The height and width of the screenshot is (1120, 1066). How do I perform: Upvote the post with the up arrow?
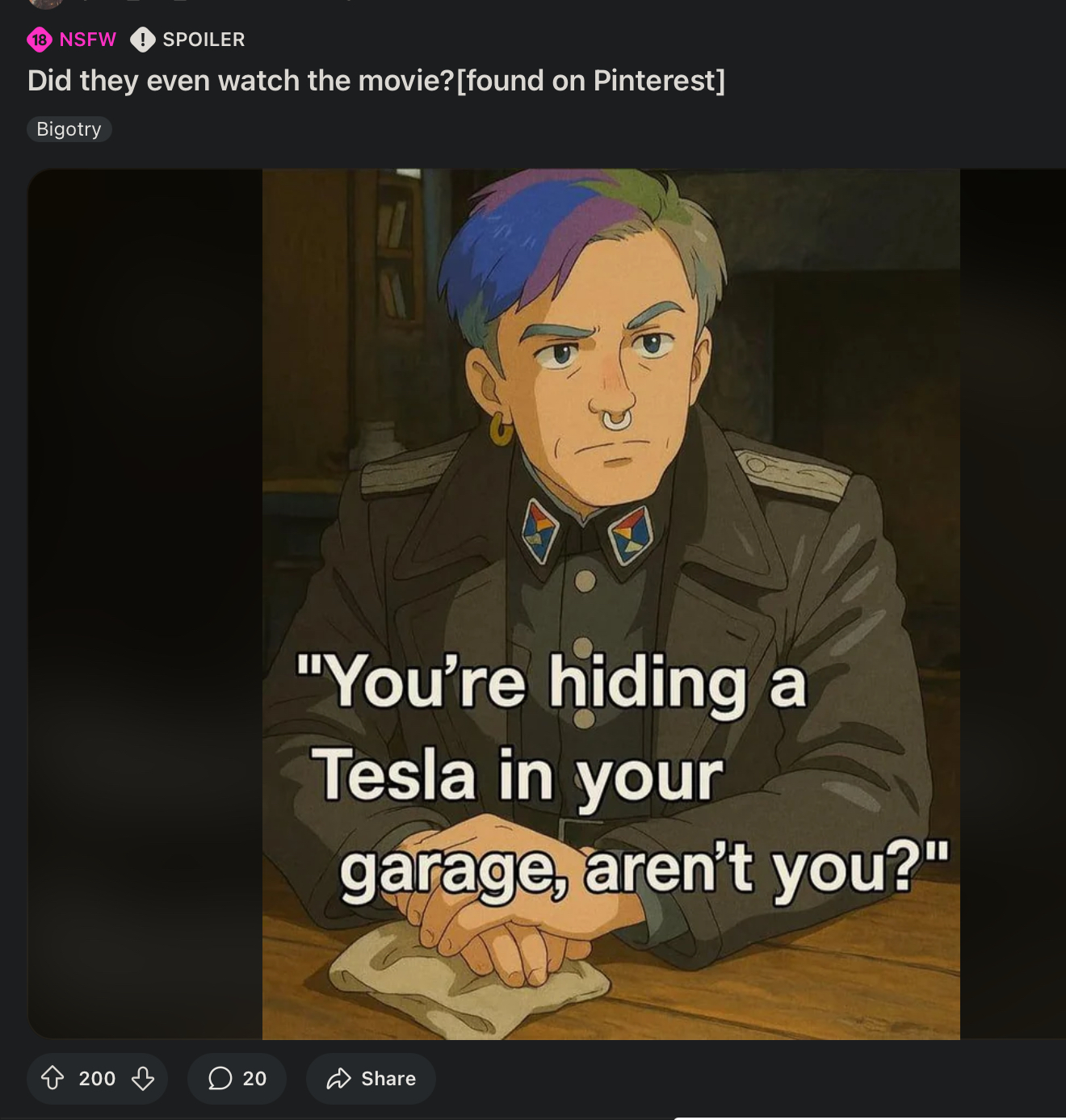click(x=52, y=1078)
